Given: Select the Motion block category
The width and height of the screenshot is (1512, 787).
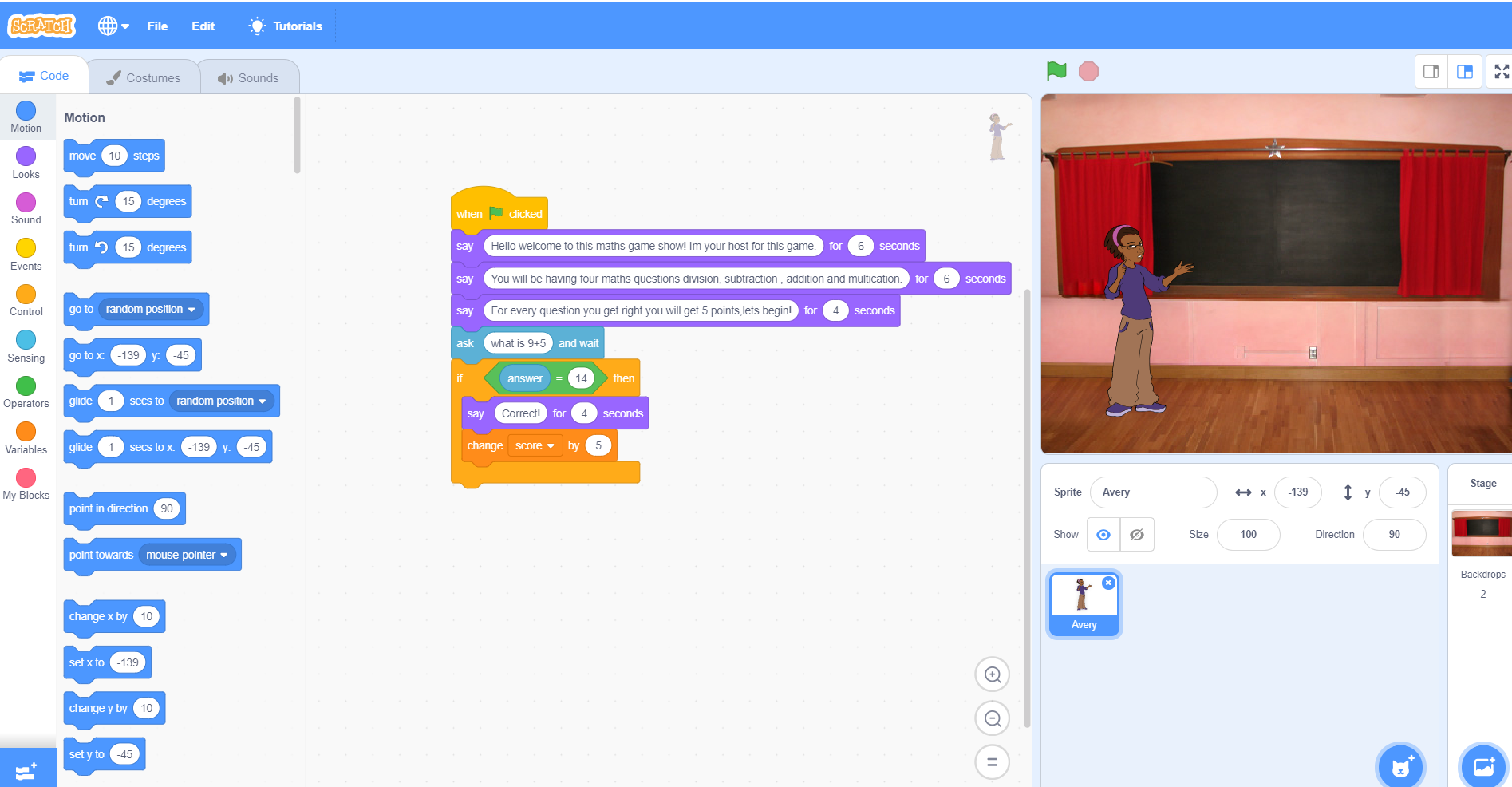Looking at the screenshot, I should [x=26, y=117].
